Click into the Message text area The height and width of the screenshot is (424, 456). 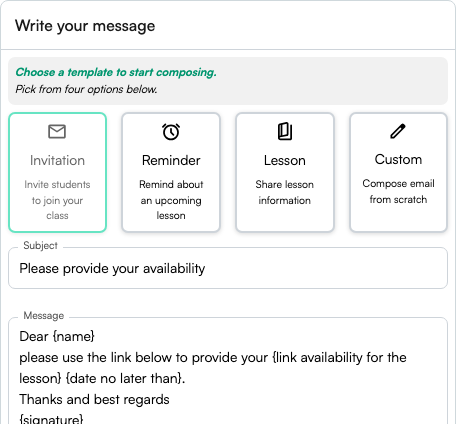pos(228,371)
